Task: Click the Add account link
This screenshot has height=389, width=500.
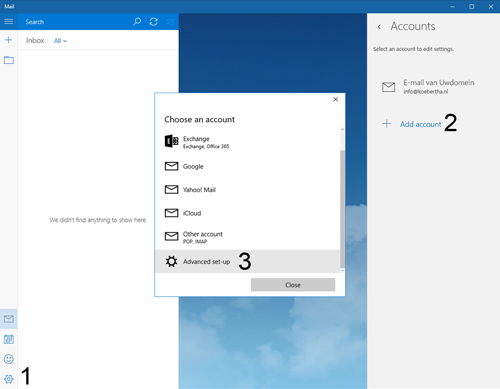Action: pos(420,124)
